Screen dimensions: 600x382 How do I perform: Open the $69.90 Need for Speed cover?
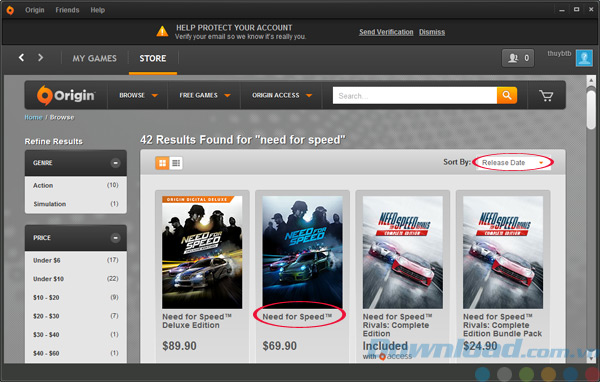302,252
